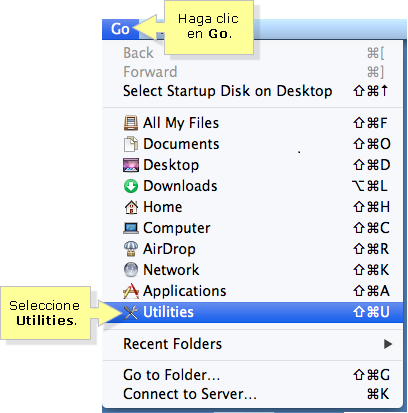Click the Documents page icon

pos(131,144)
